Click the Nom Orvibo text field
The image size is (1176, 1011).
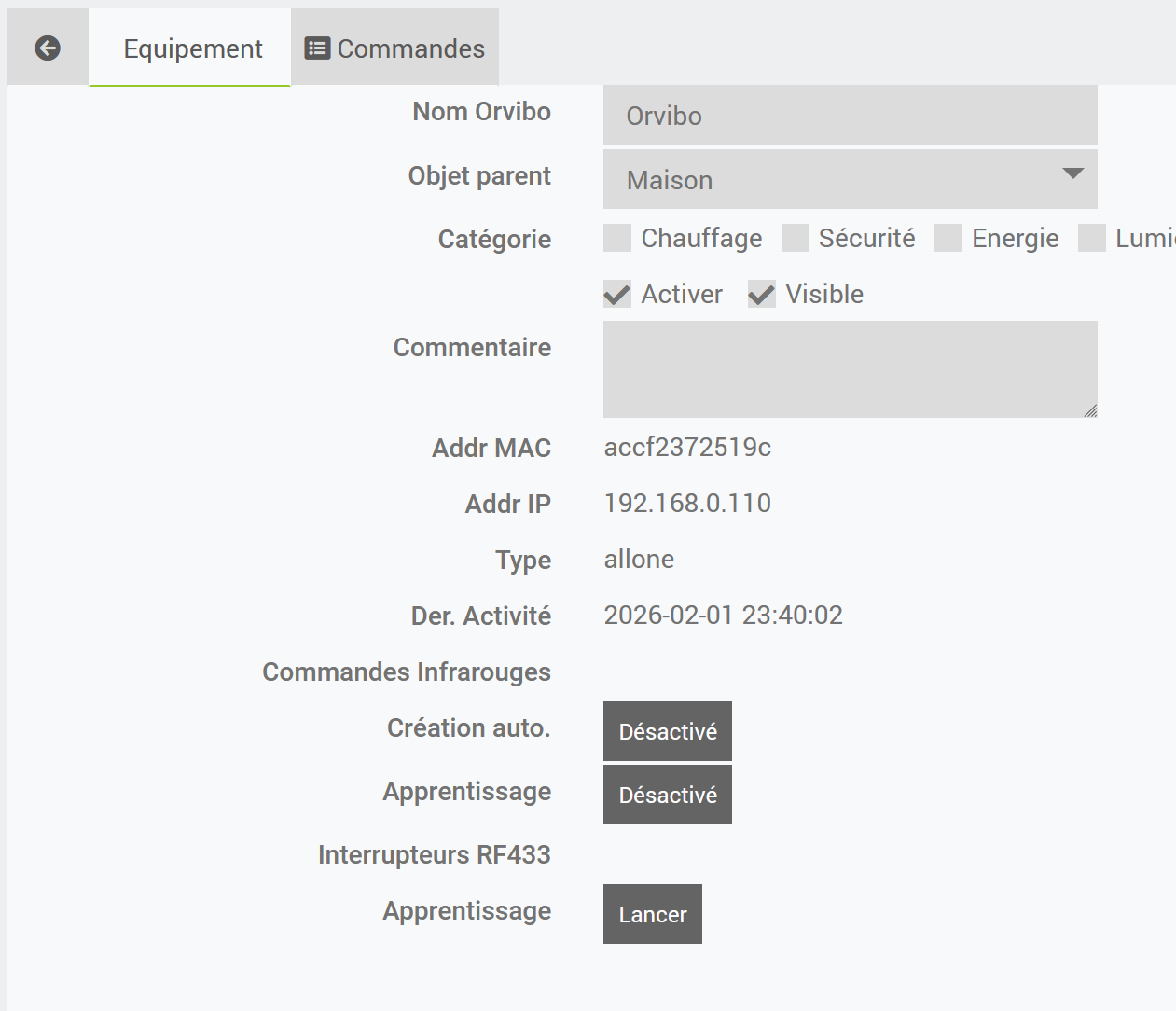pos(850,116)
